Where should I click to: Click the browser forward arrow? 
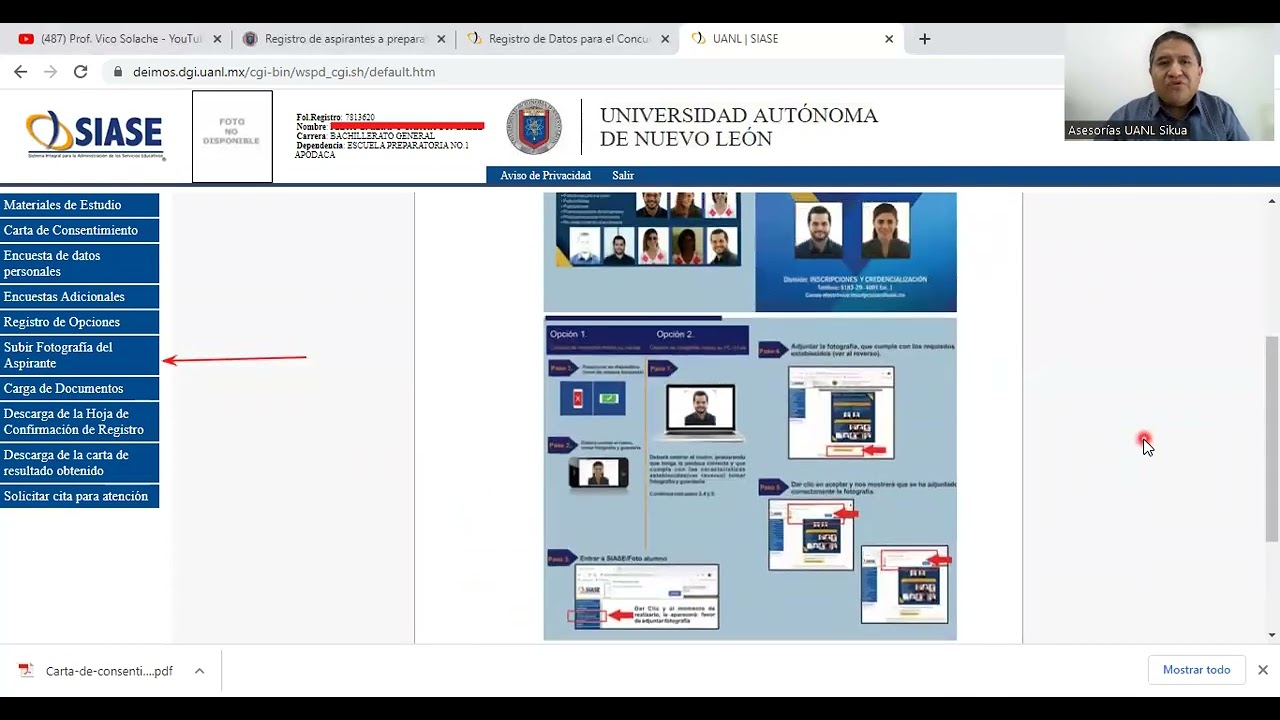tap(50, 72)
